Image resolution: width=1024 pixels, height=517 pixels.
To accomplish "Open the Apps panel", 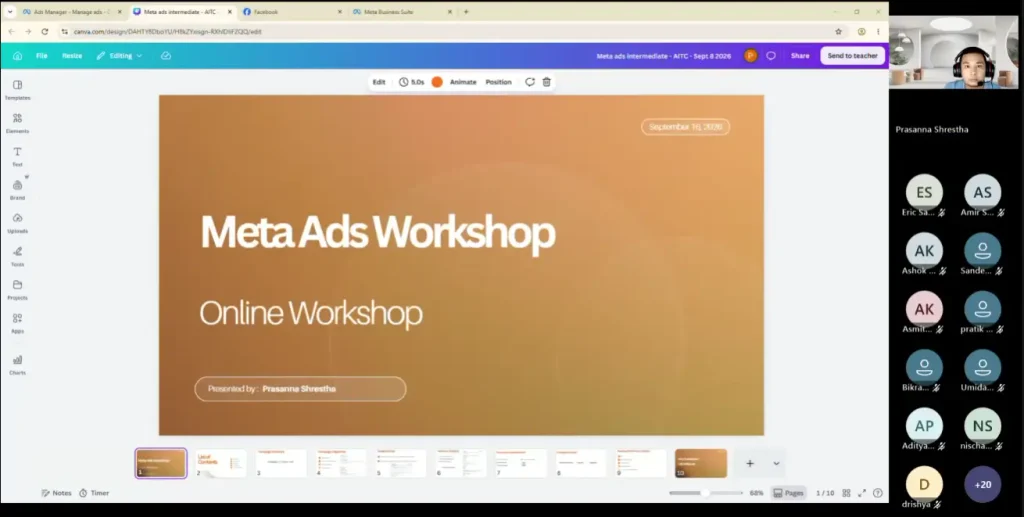I will point(18,322).
